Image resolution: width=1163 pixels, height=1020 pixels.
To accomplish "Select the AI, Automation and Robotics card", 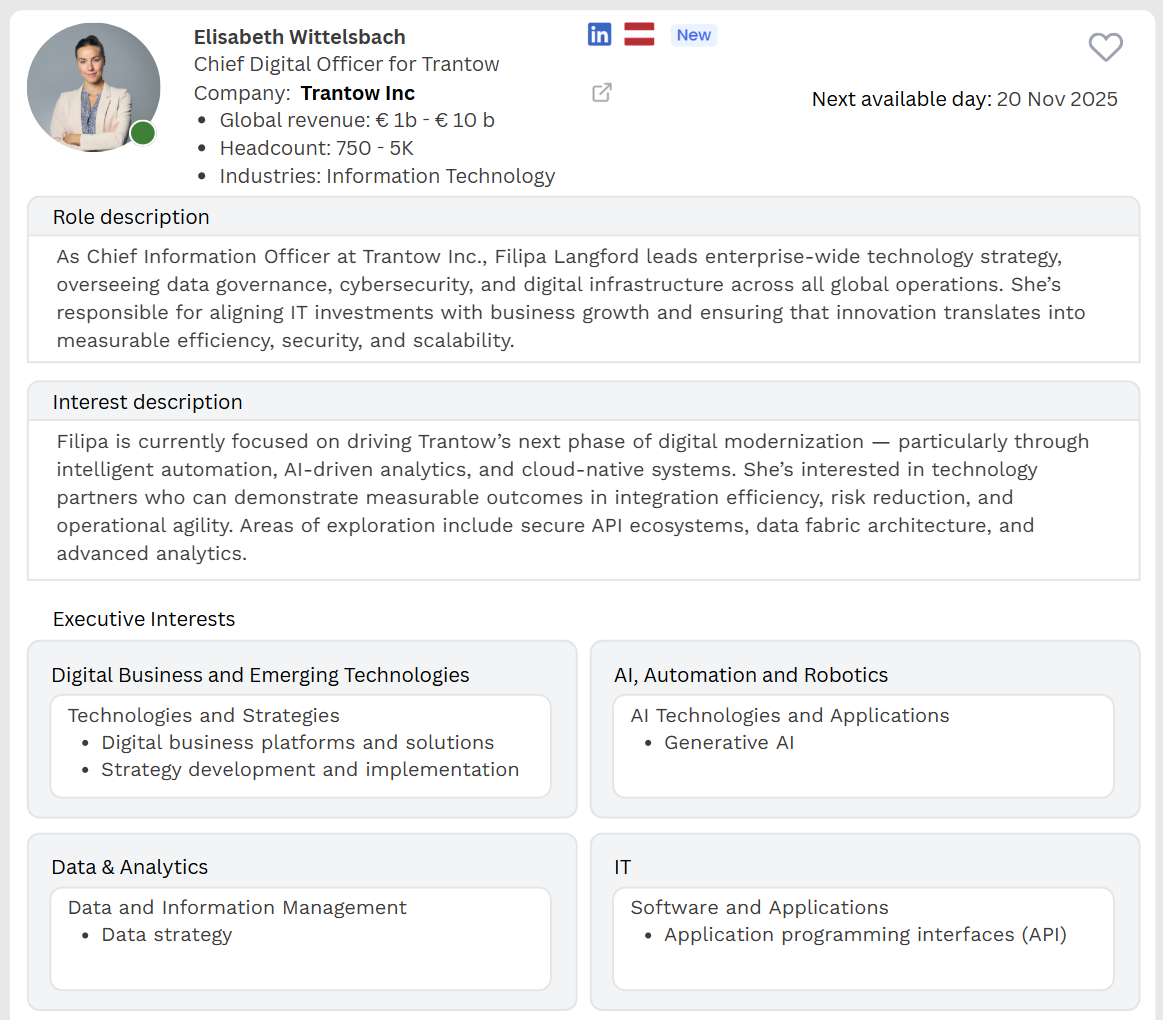I will [x=750, y=675].
